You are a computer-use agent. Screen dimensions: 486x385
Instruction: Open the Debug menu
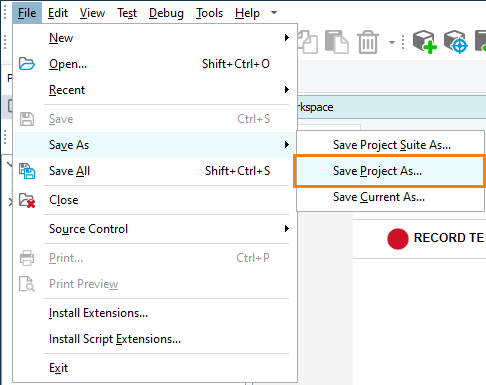[166, 13]
